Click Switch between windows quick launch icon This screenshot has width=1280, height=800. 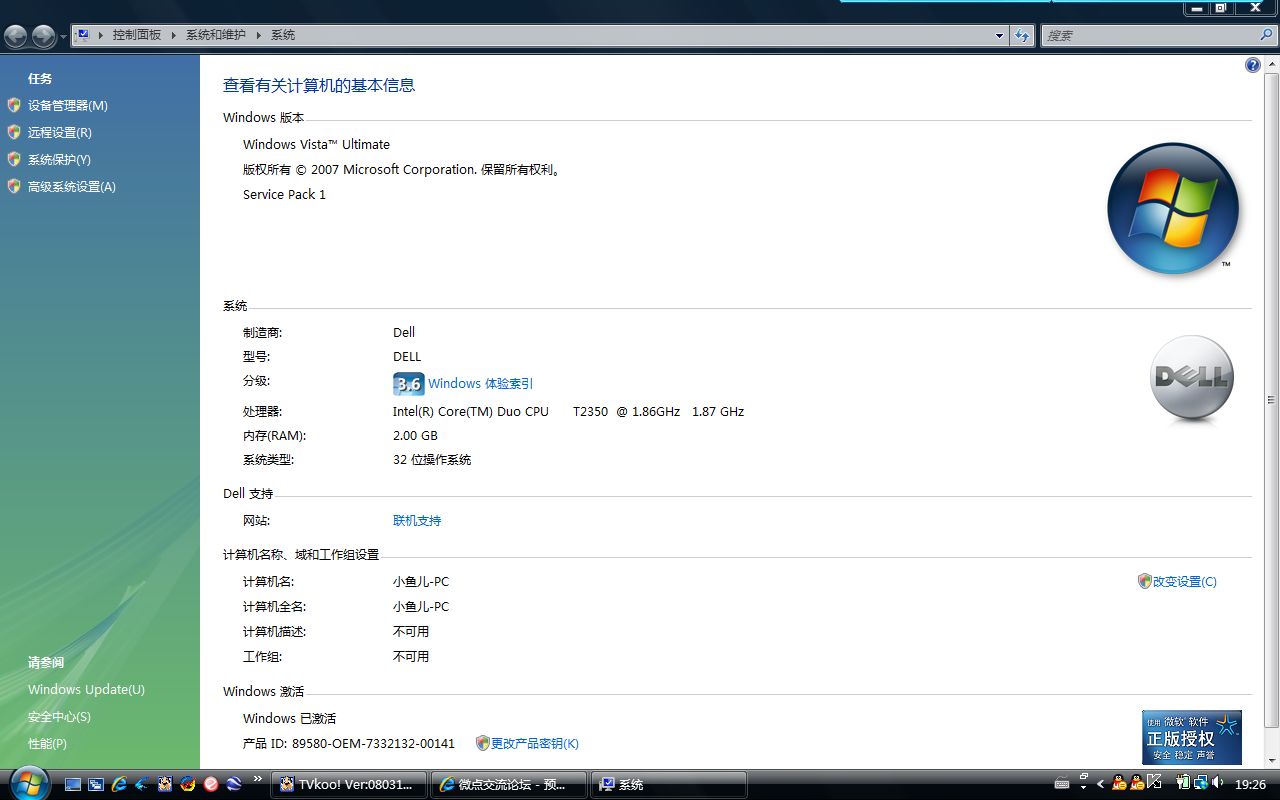[96, 784]
